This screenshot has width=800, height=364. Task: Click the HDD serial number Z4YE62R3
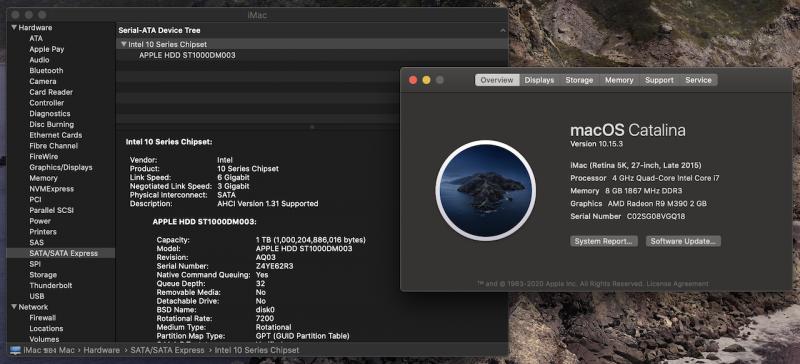tap(274, 266)
